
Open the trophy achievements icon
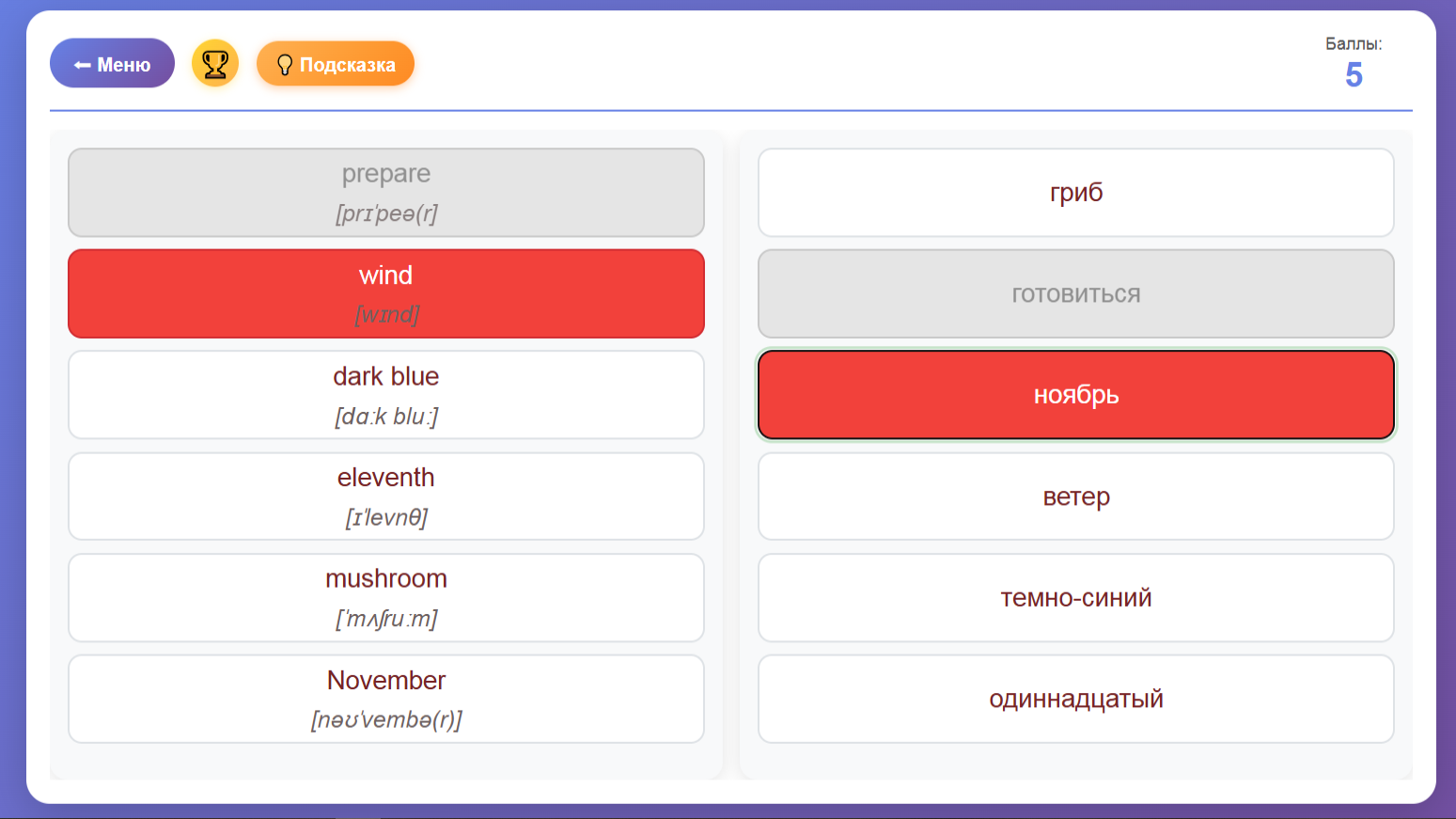(215, 64)
